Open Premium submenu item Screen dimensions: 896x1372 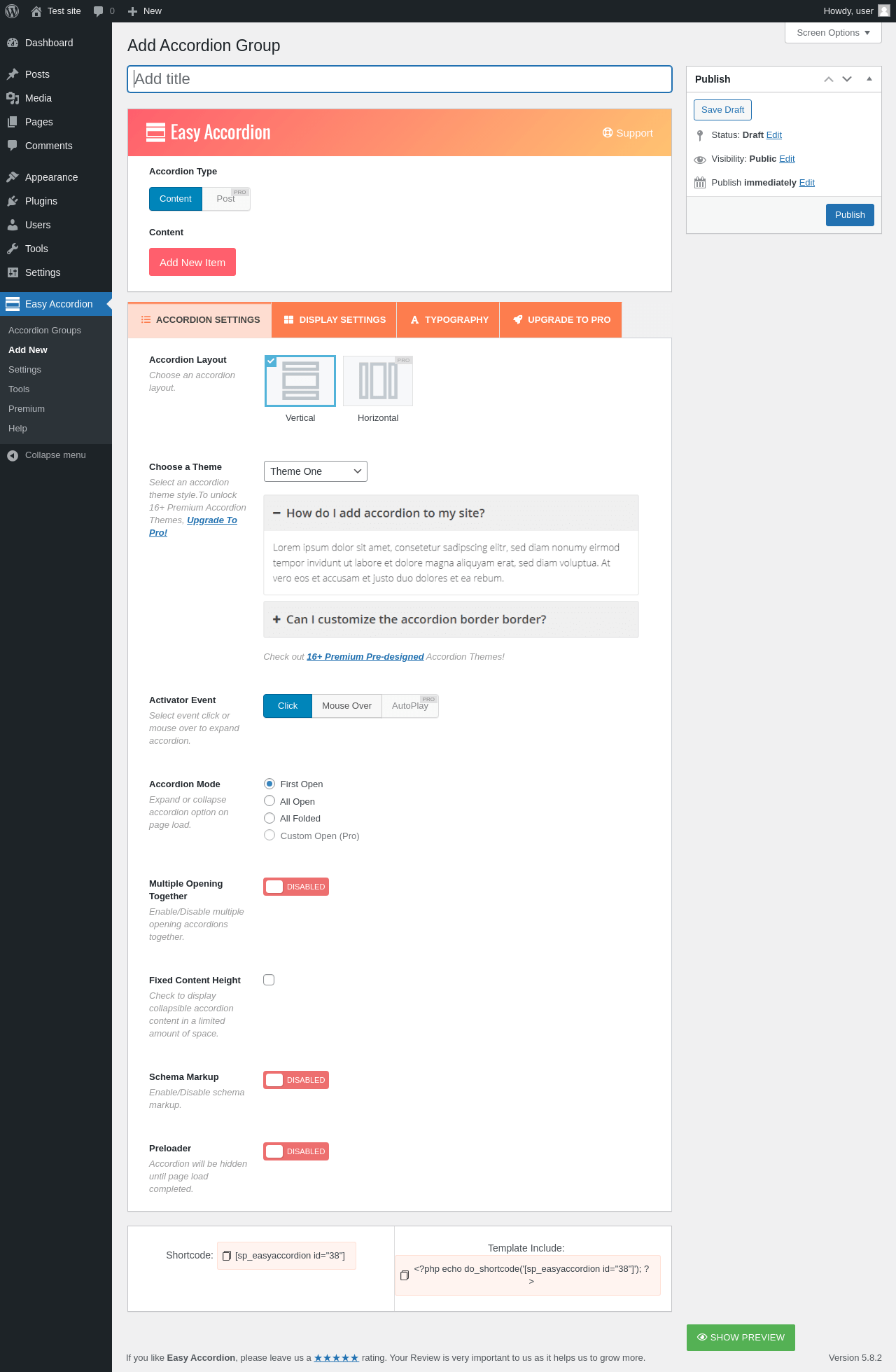(27, 409)
